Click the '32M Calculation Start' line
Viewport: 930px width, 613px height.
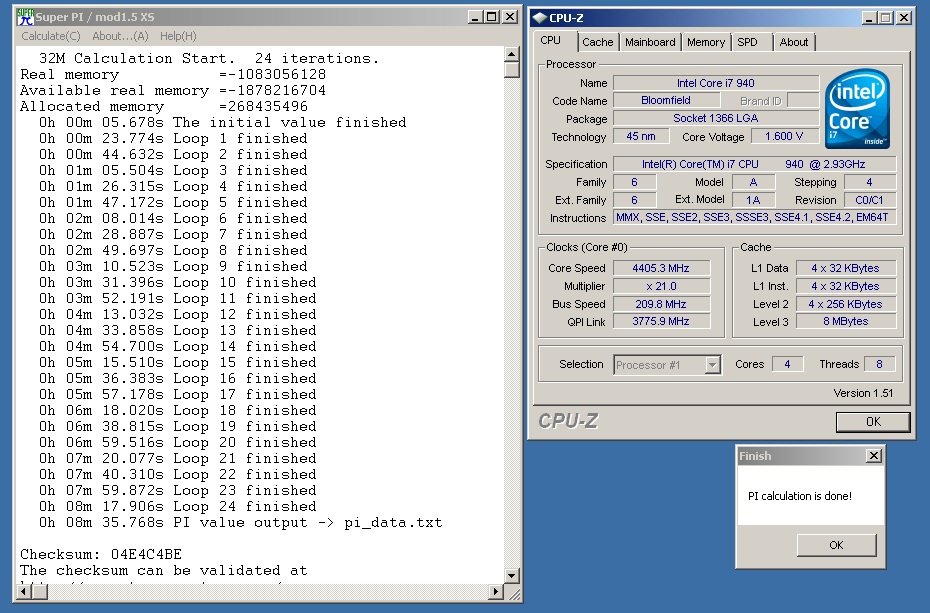pyautogui.click(x=209, y=58)
